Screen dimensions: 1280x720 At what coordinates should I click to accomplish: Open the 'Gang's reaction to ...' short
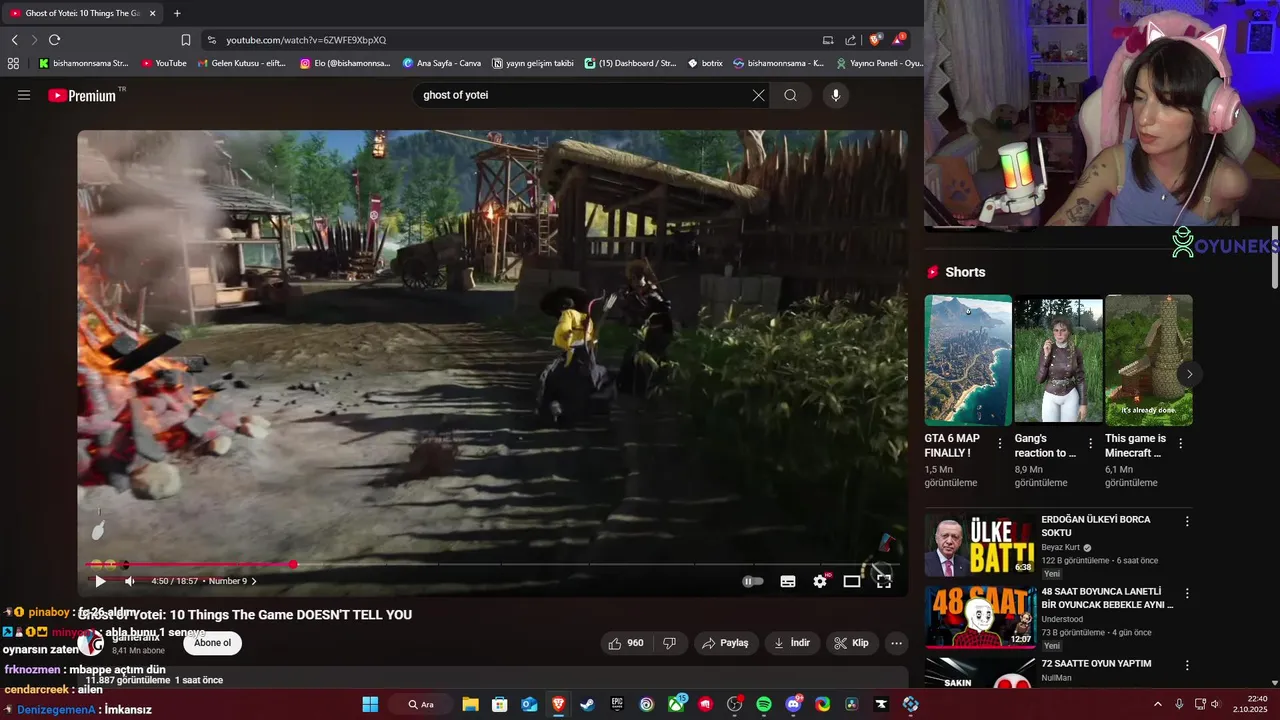pos(1058,360)
